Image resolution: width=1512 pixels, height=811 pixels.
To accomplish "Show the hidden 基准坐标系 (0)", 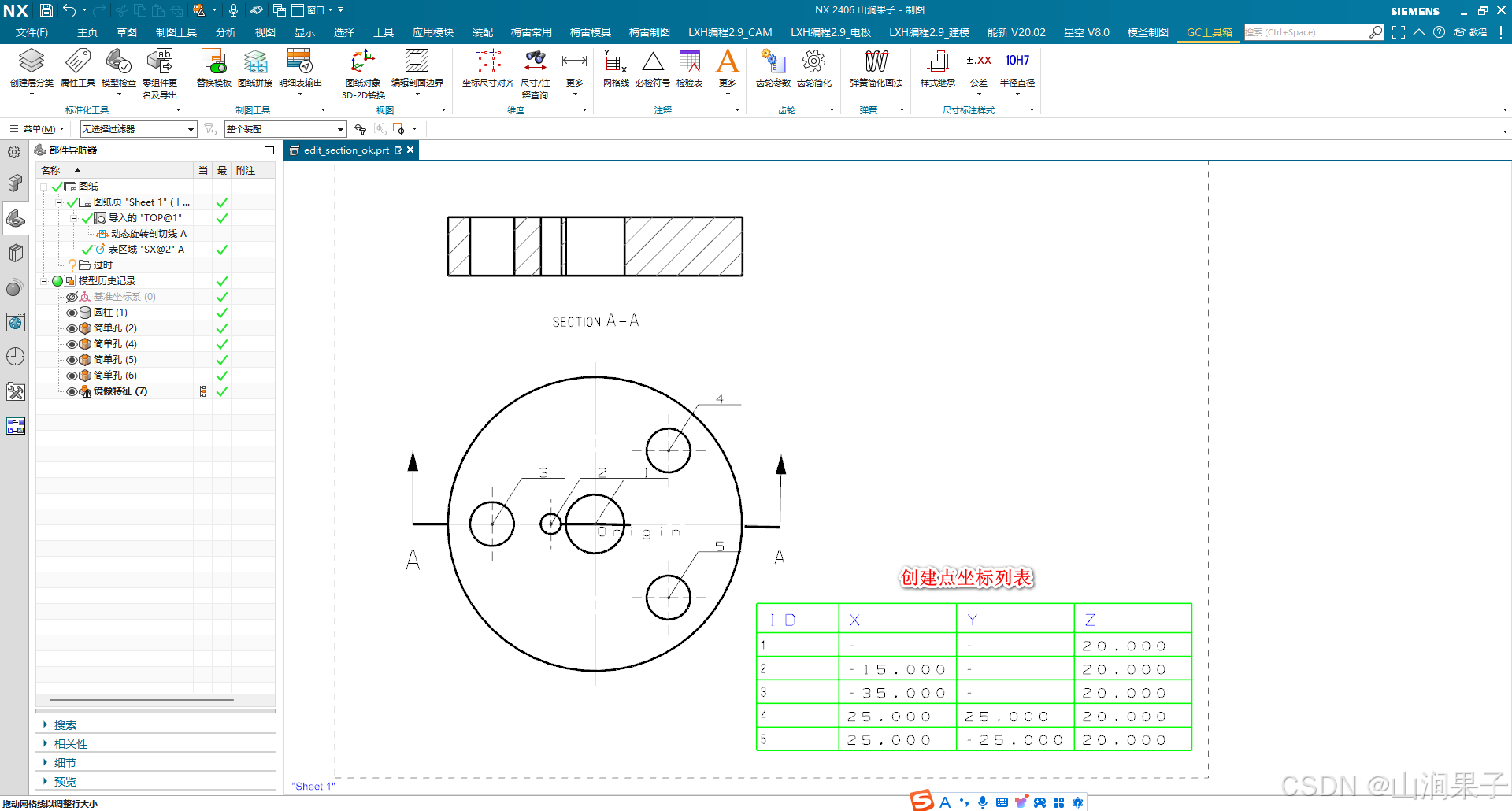I will coord(72,297).
